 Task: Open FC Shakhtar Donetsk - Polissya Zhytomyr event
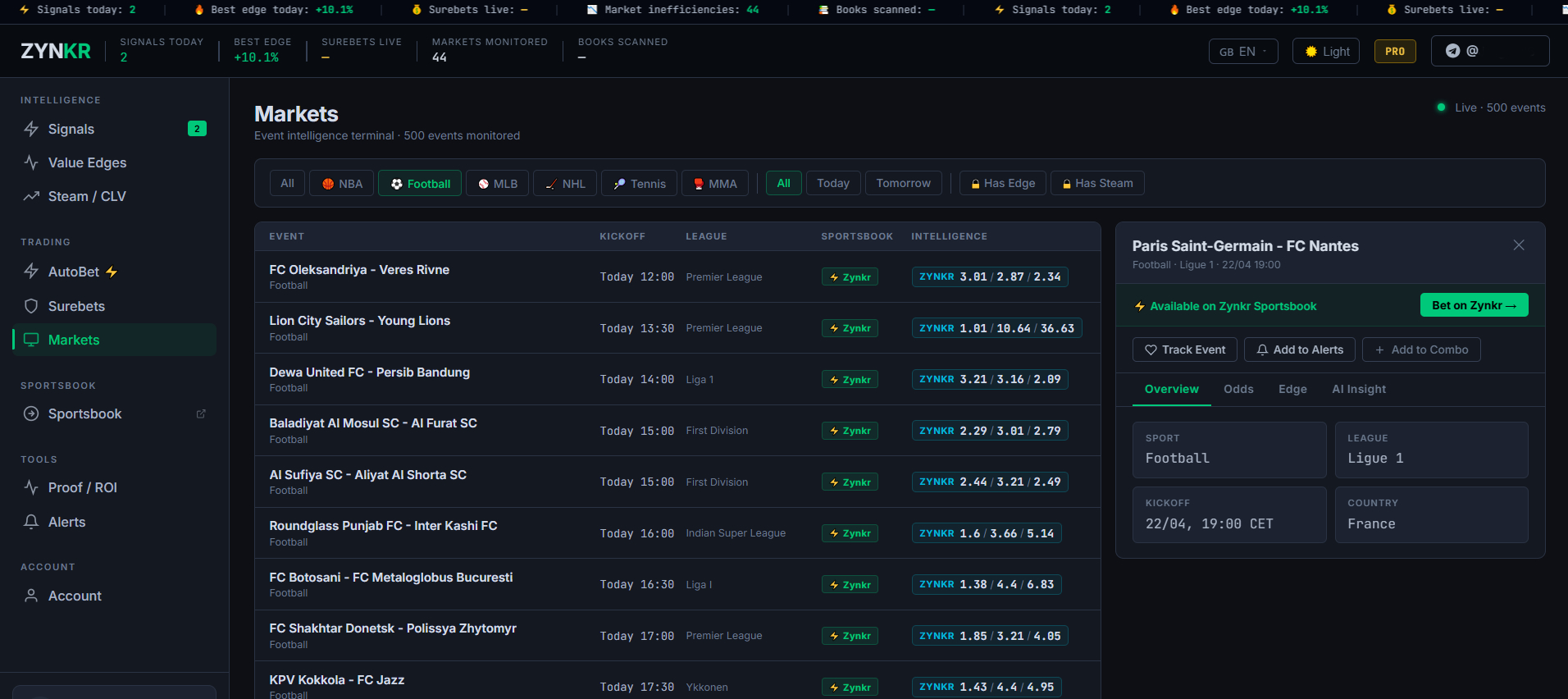(677, 636)
